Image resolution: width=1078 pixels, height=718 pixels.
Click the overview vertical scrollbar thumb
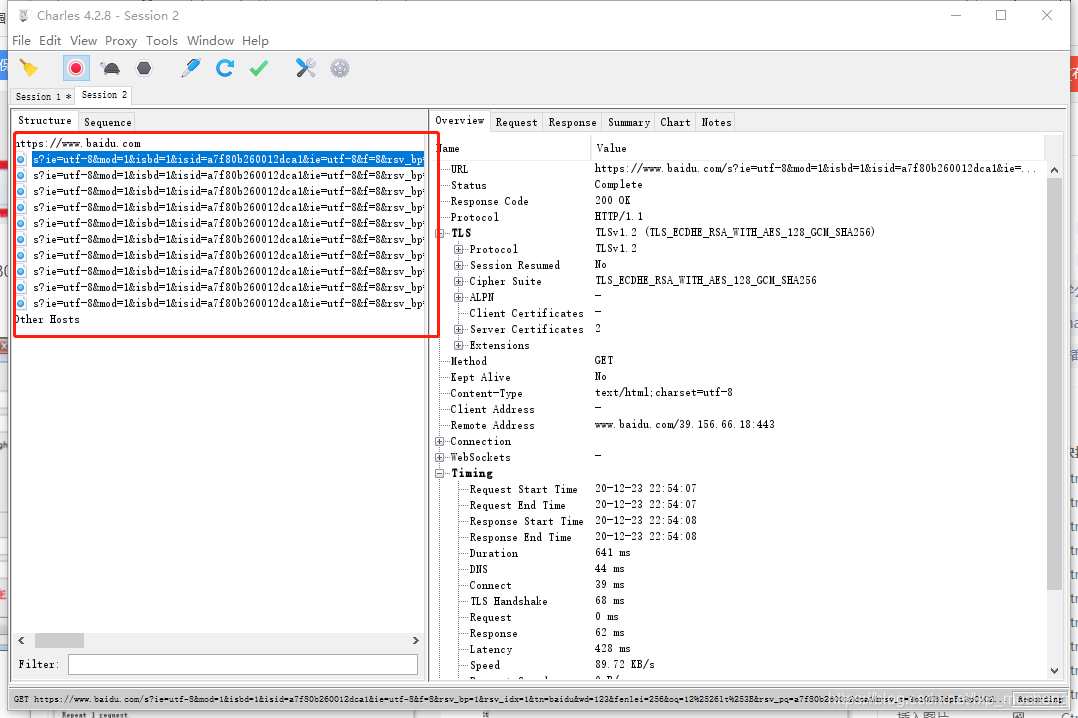coord(1055,384)
